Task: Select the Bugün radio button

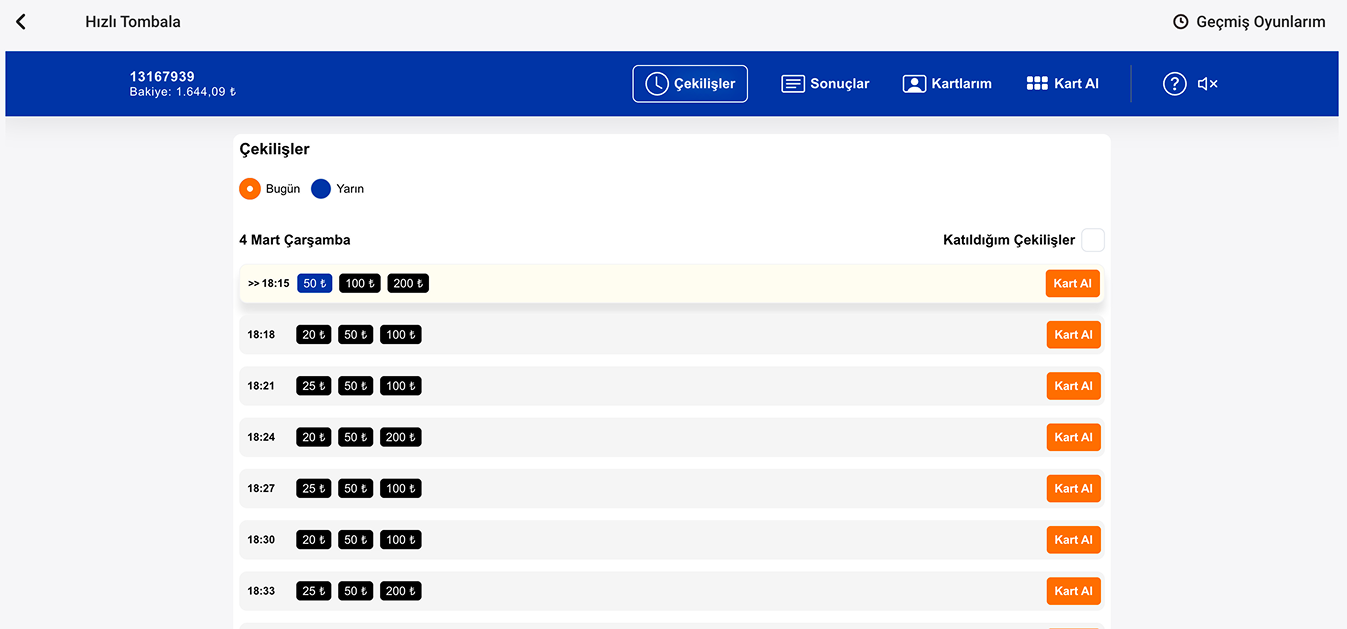Action: click(x=250, y=189)
